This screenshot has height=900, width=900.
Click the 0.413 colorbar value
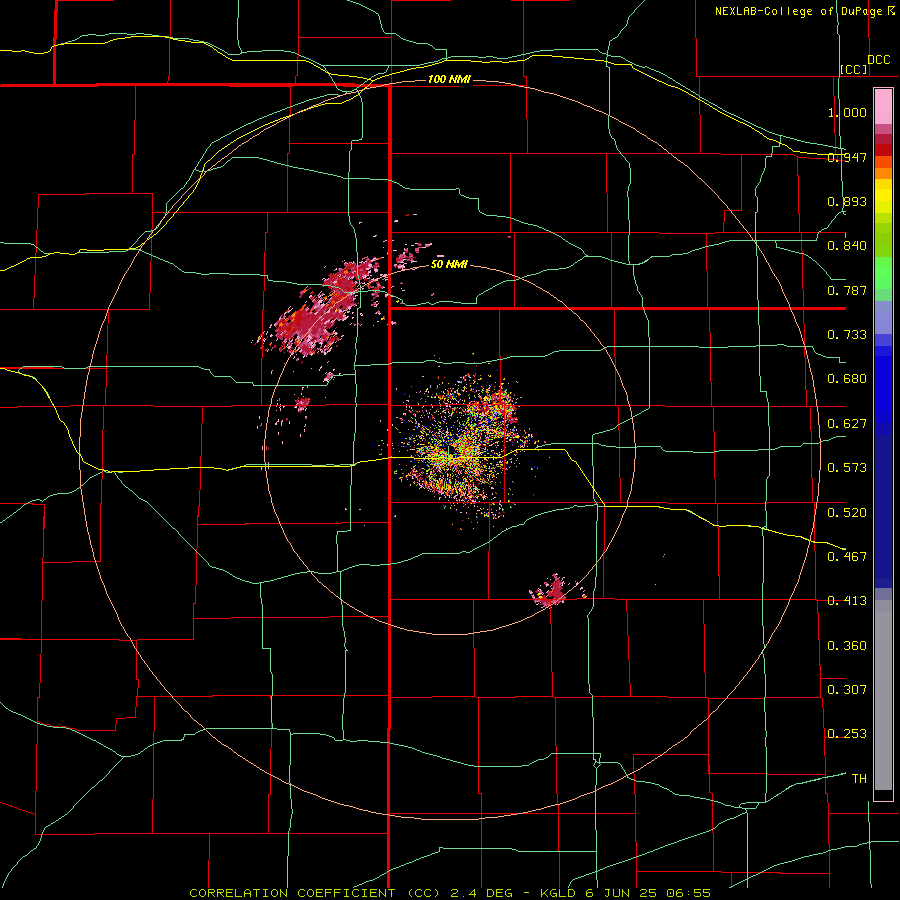(x=847, y=601)
